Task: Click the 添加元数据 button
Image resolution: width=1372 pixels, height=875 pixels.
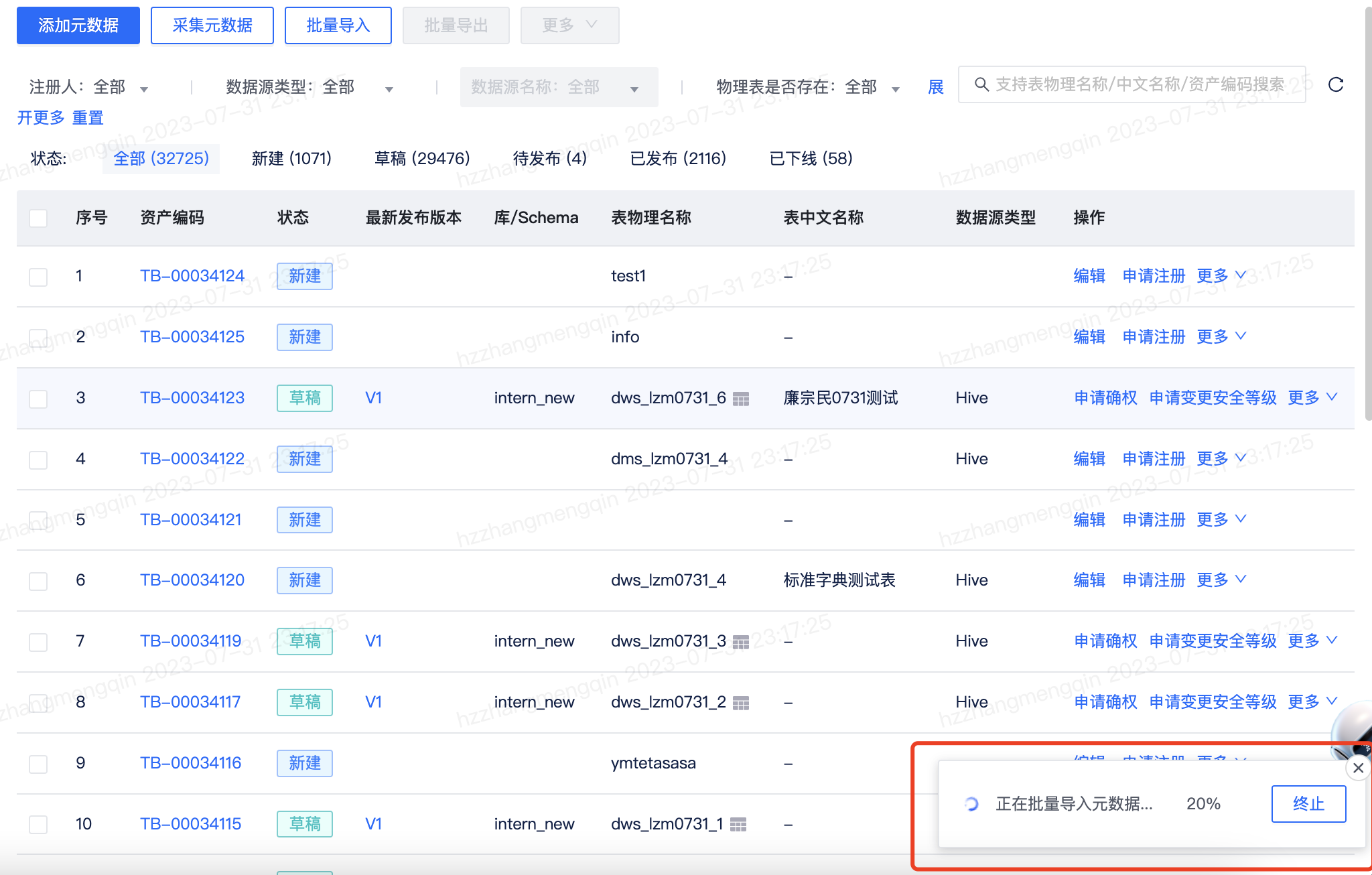Action: point(78,25)
